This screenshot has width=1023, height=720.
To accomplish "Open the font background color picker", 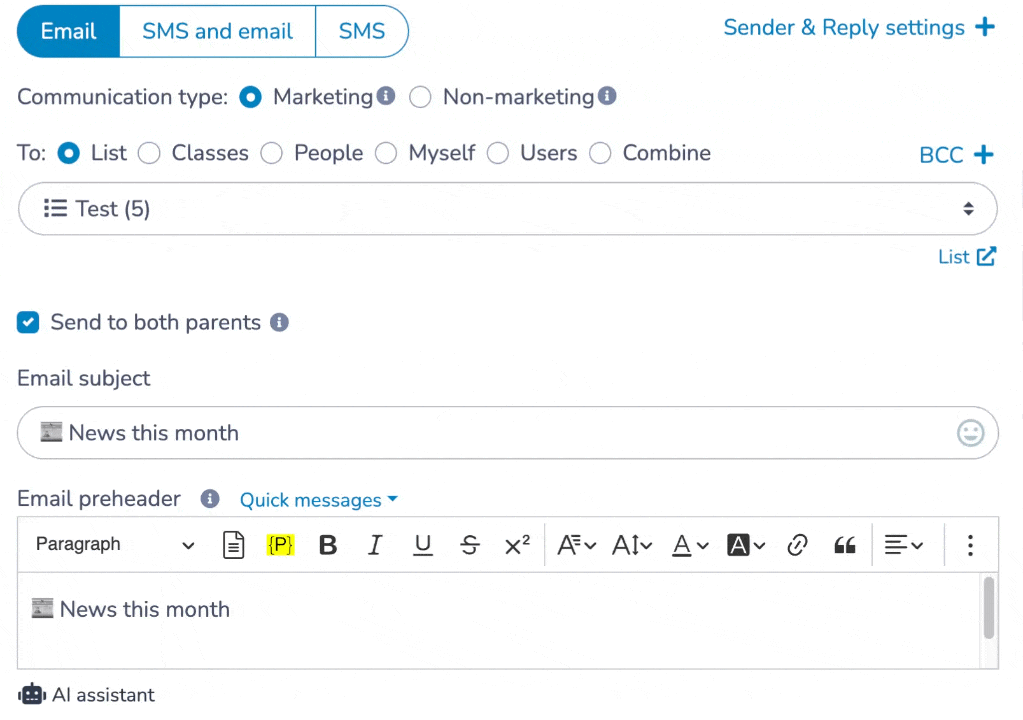I will pos(746,545).
